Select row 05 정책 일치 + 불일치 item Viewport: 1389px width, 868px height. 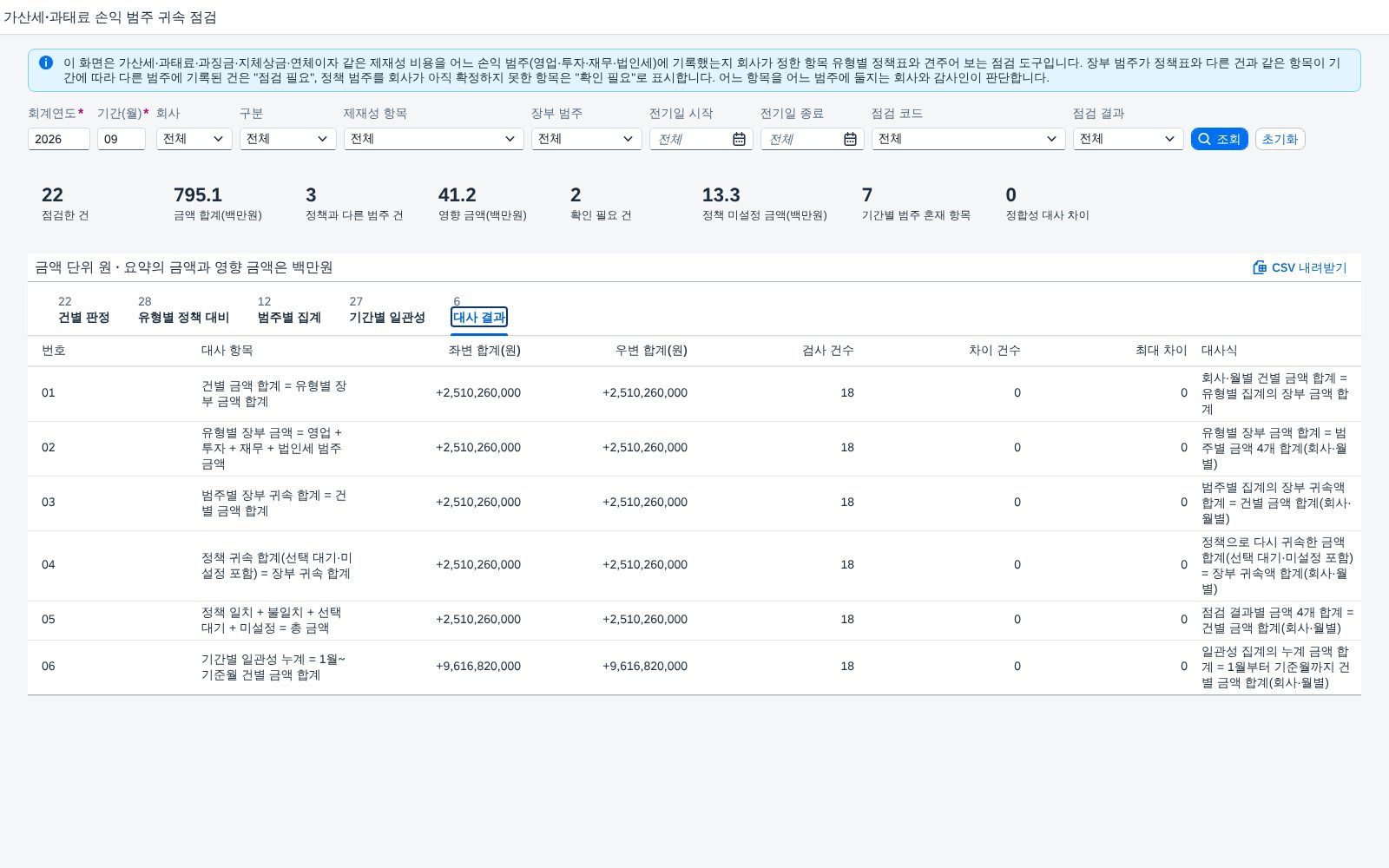(694, 621)
